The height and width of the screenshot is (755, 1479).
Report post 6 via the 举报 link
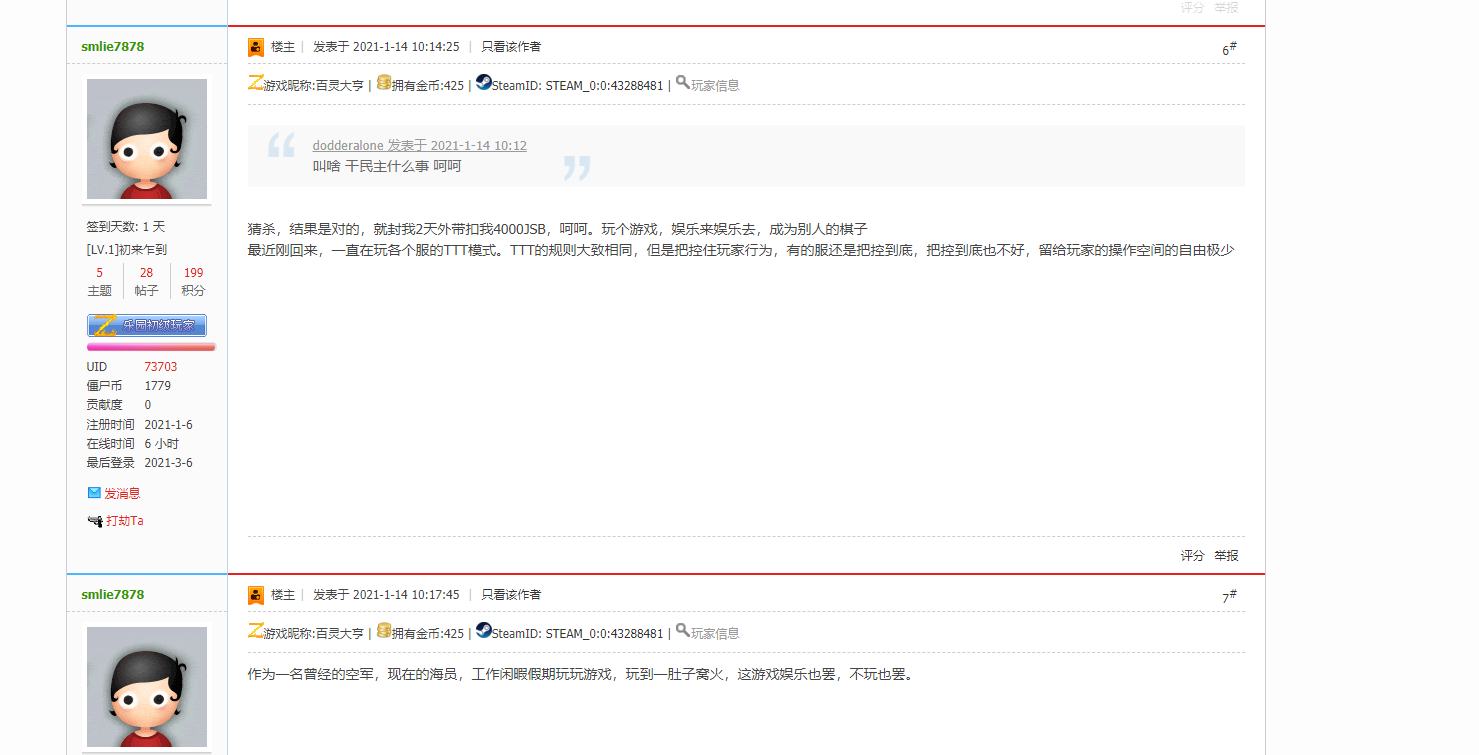pos(1224,554)
